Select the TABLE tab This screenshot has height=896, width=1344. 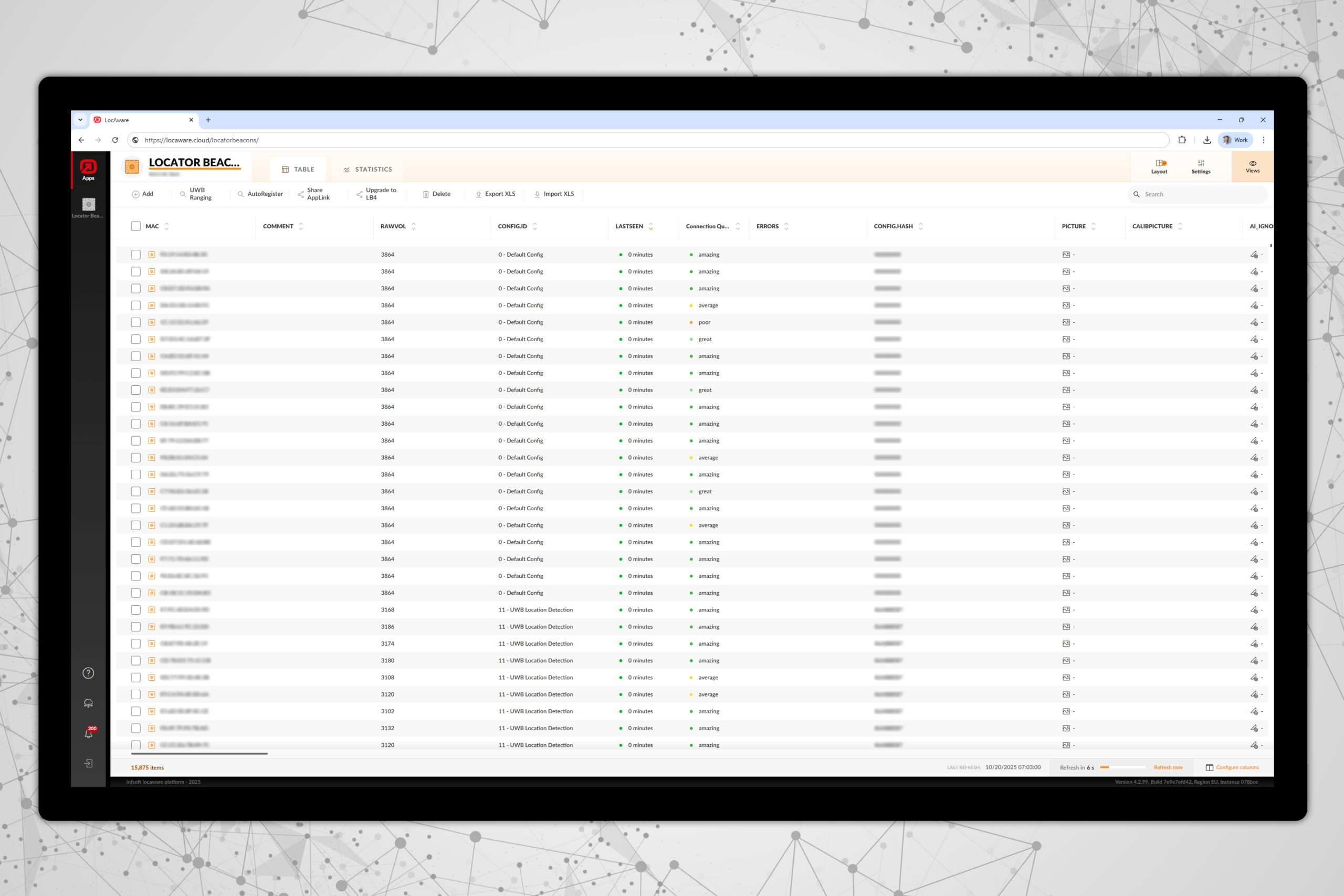298,170
